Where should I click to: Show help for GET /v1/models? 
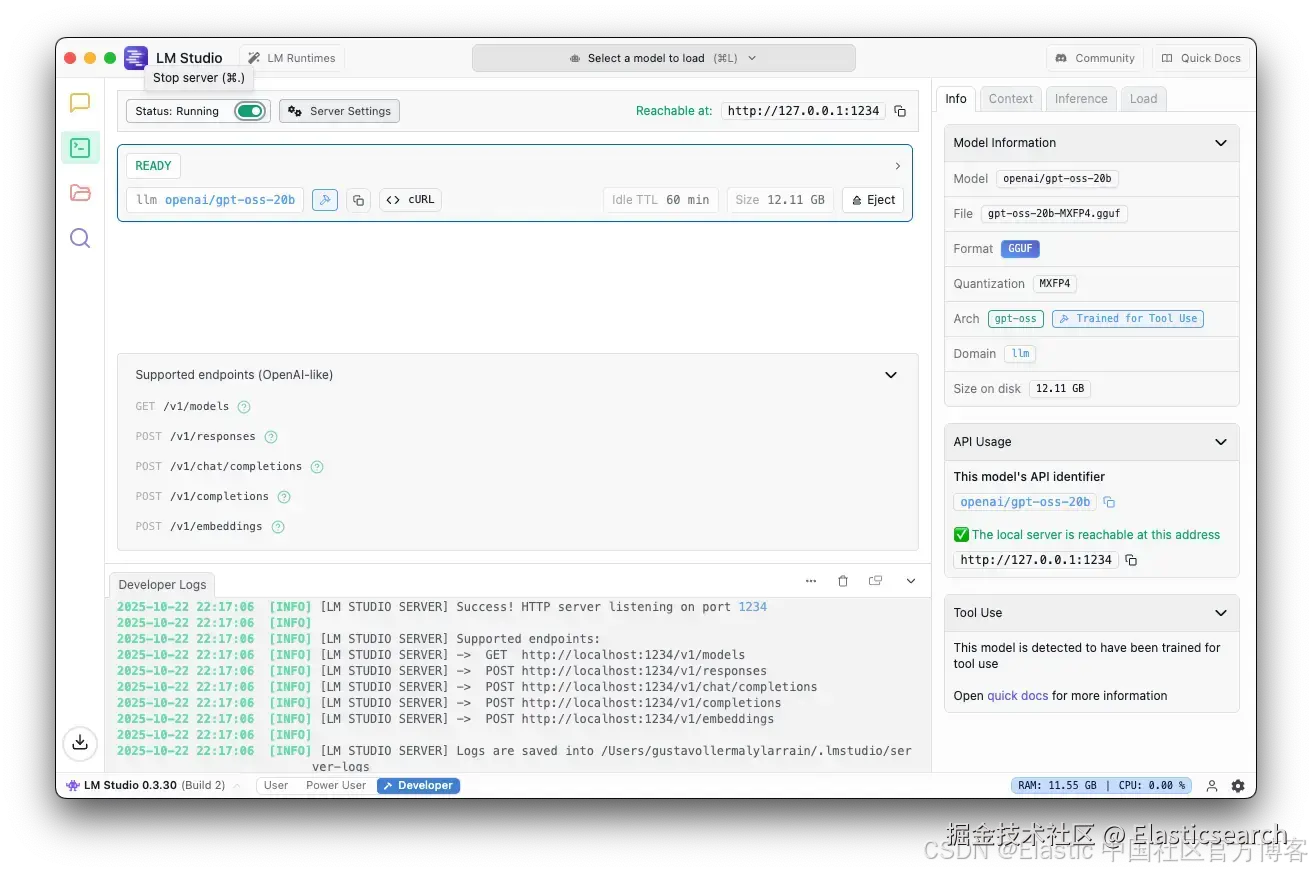click(244, 407)
